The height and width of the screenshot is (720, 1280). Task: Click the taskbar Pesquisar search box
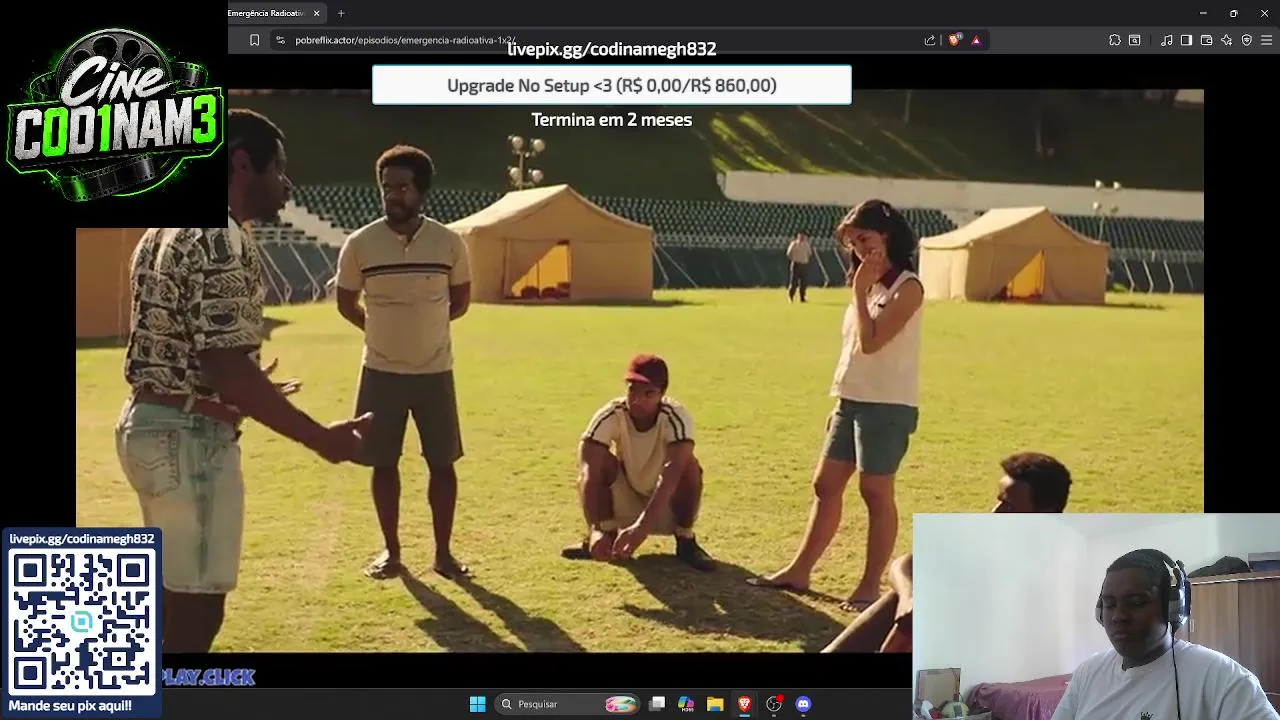568,704
